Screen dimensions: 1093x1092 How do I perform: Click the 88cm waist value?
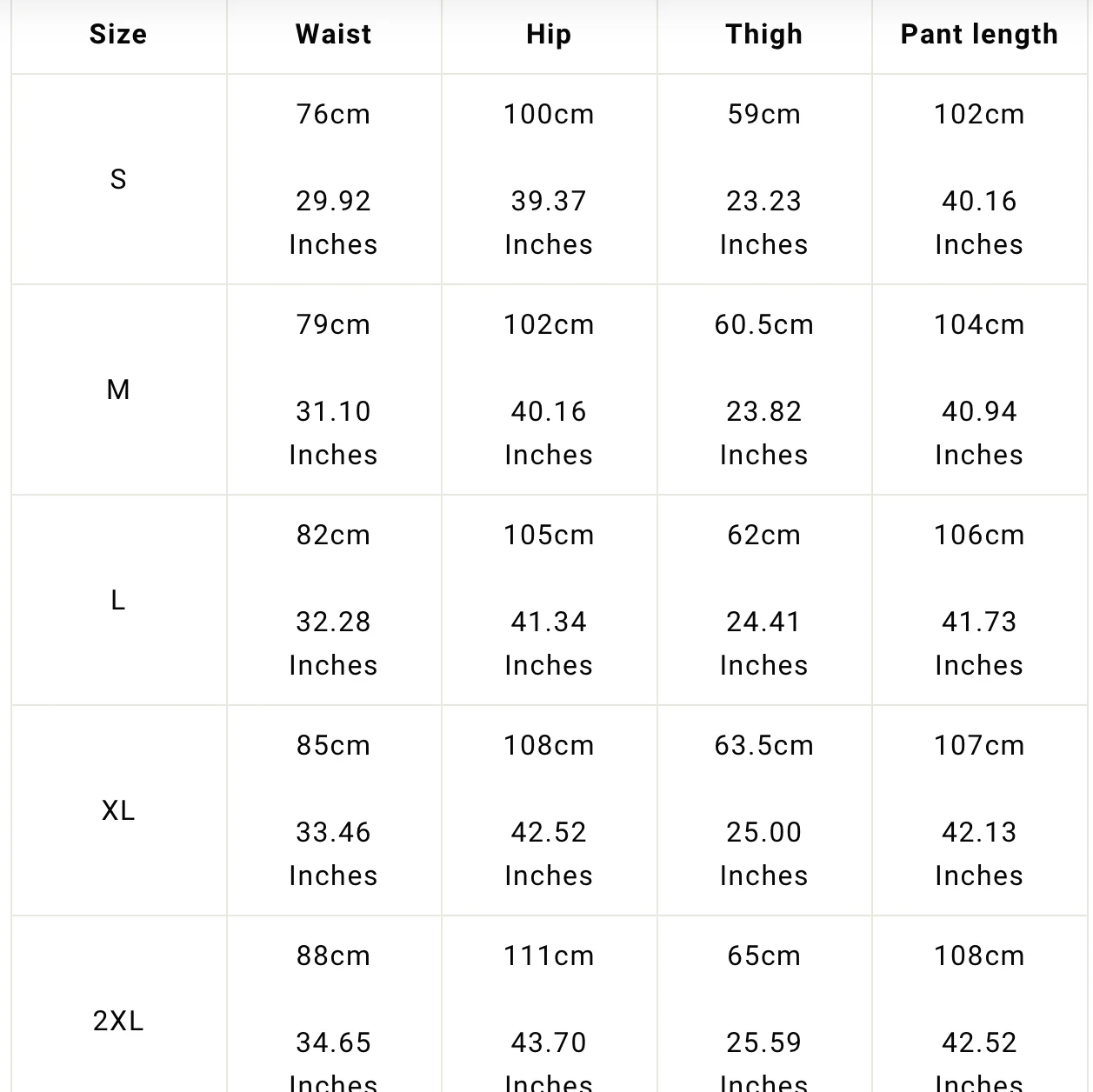tap(333, 956)
